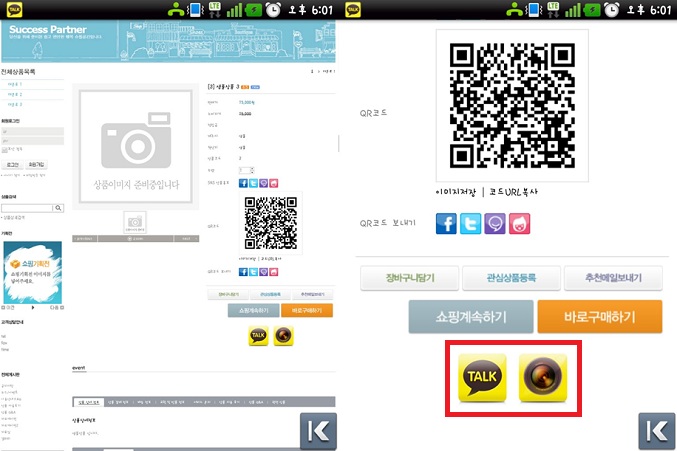Click the 관심상품등록 button on right screen

(x=511, y=278)
